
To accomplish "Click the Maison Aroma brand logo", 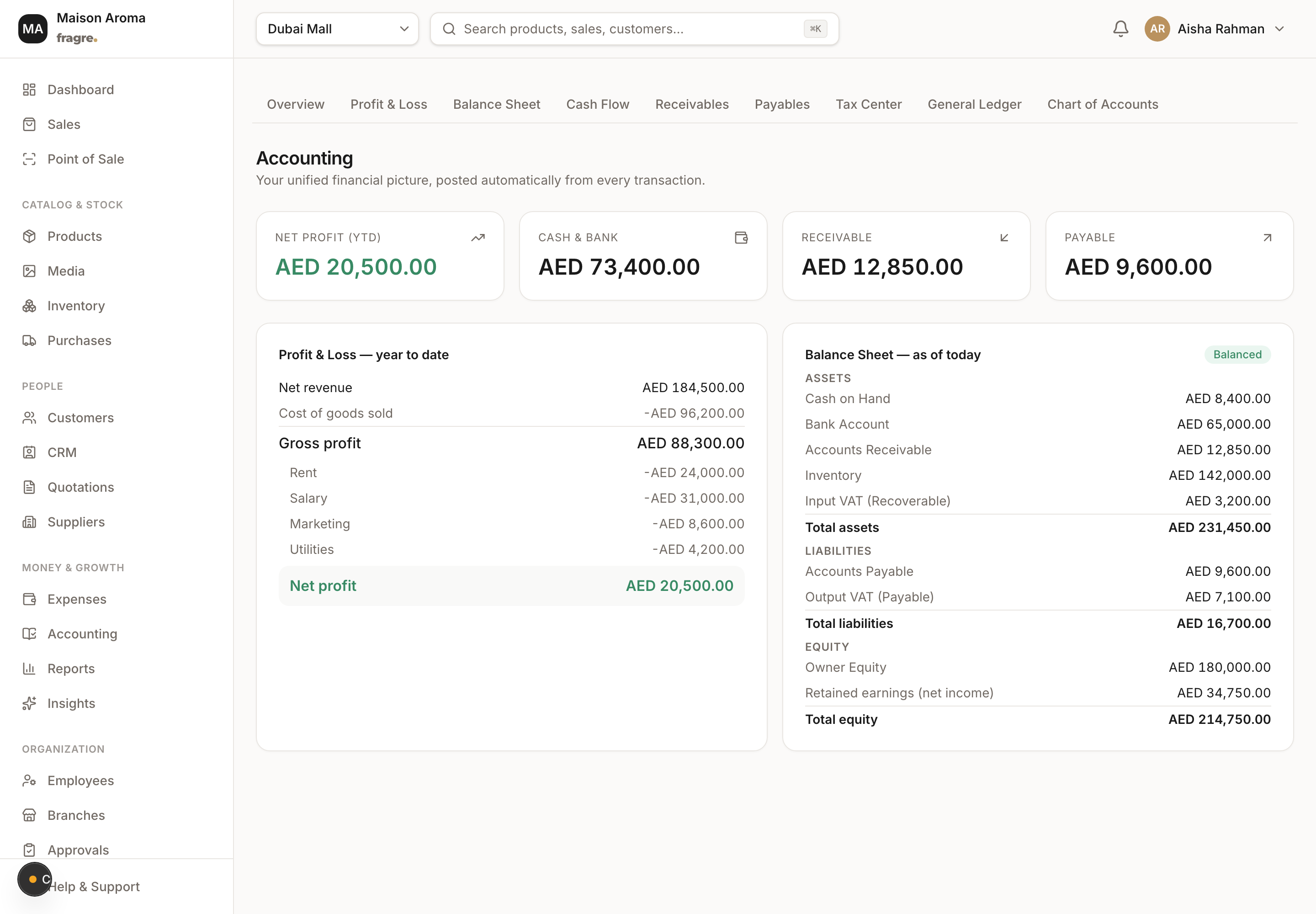I will [x=32, y=29].
